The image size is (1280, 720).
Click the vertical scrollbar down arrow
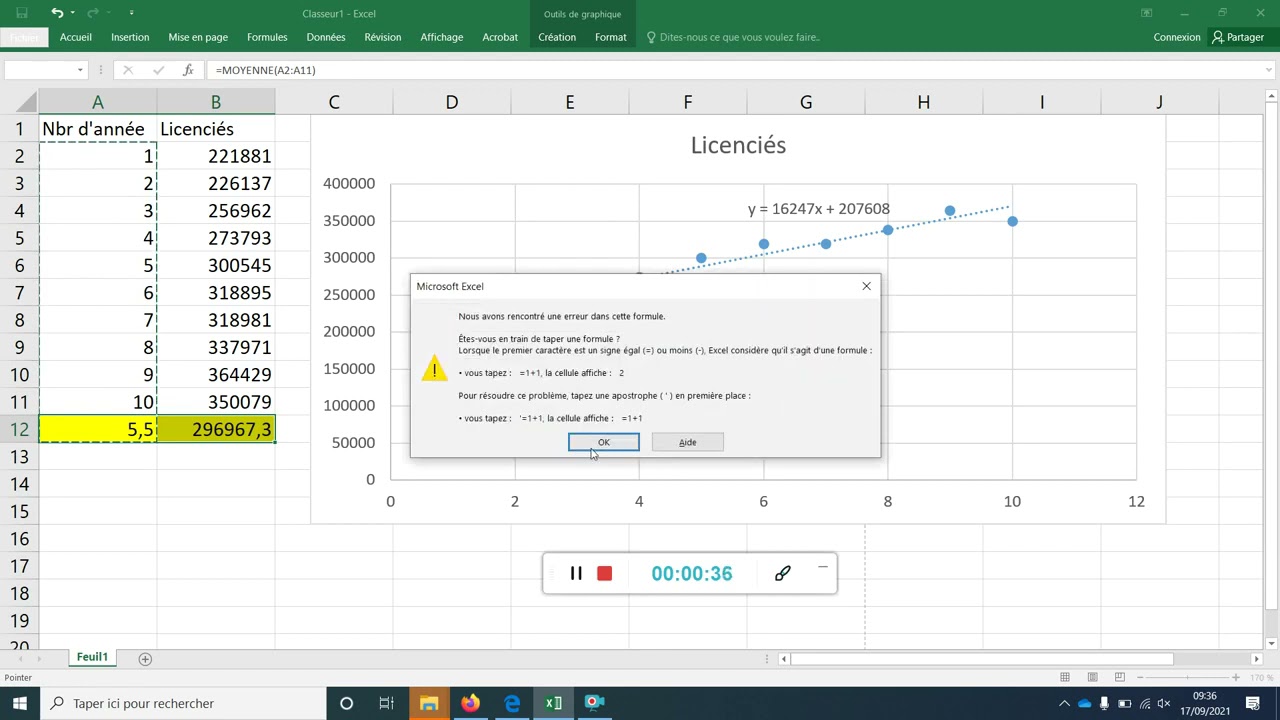coord(1271,643)
